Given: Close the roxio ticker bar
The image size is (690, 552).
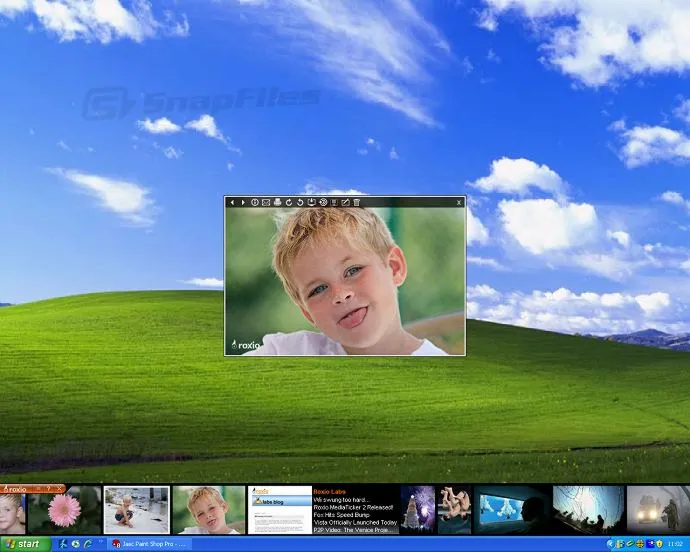Looking at the screenshot, I should (59, 489).
